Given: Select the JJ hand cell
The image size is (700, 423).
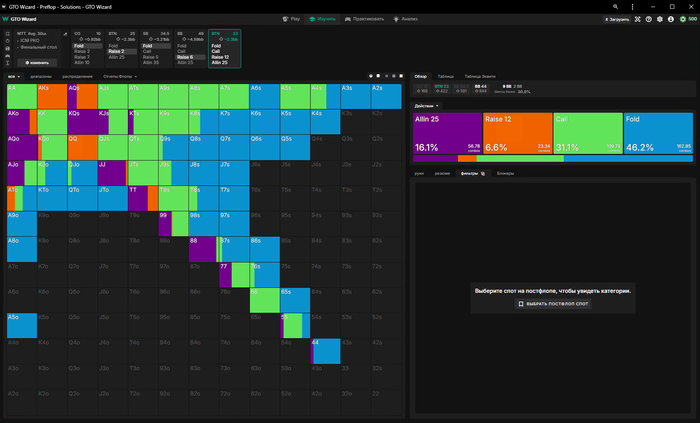Looking at the screenshot, I should pos(113,173).
